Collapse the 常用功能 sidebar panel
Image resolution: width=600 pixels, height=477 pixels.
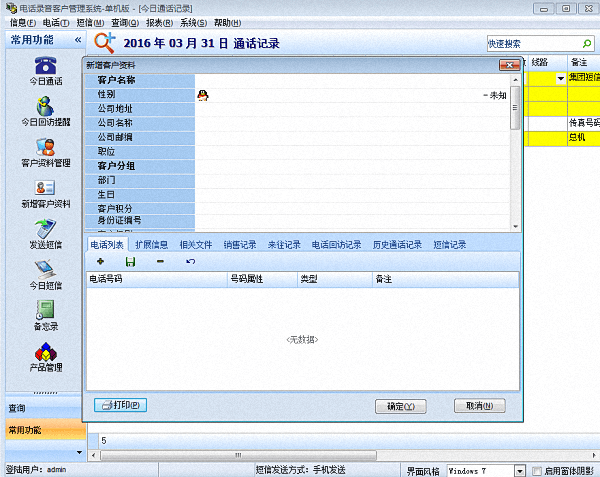78,40
